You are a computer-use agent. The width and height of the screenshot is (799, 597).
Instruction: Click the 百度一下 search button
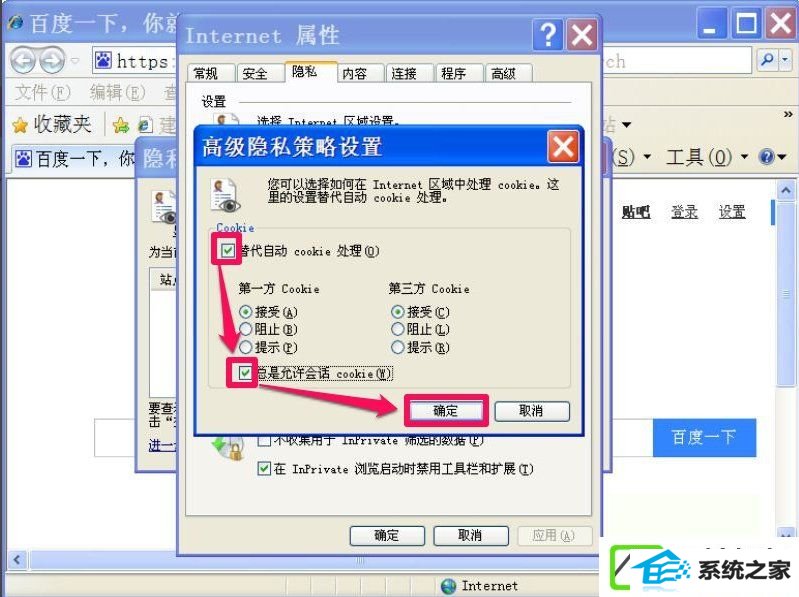(704, 437)
